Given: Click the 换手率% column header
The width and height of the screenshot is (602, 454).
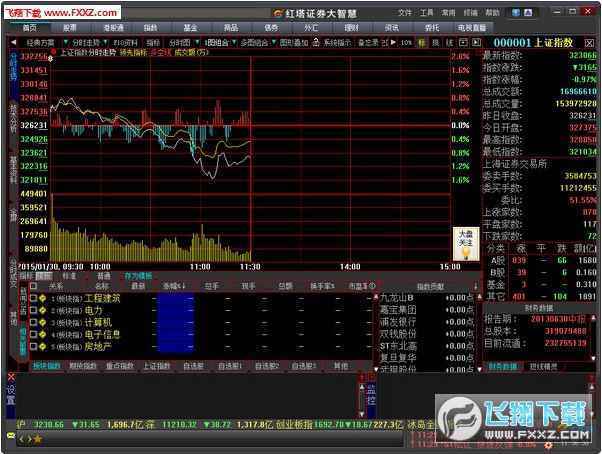Looking at the screenshot, I should [322, 286].
